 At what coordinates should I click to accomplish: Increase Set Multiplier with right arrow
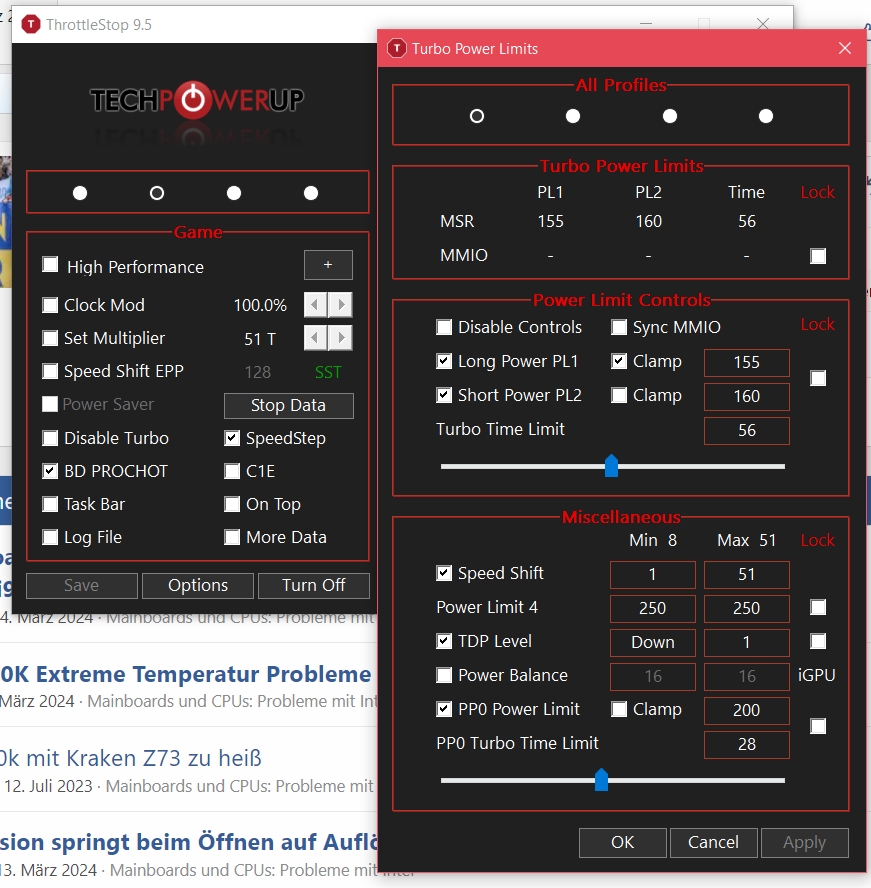(x=340, y=338)
